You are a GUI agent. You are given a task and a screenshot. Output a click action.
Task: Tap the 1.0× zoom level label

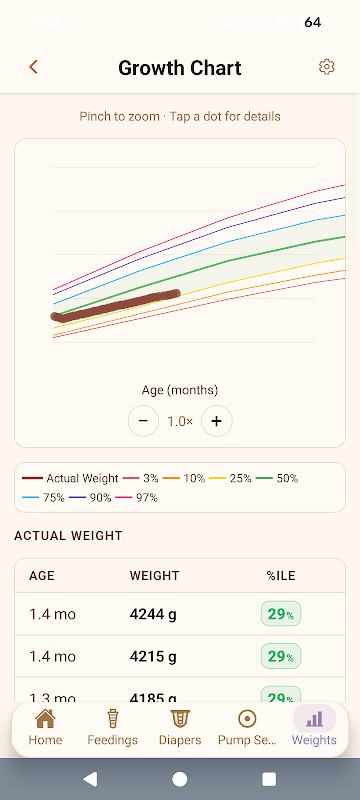click(x=180, y=421)
